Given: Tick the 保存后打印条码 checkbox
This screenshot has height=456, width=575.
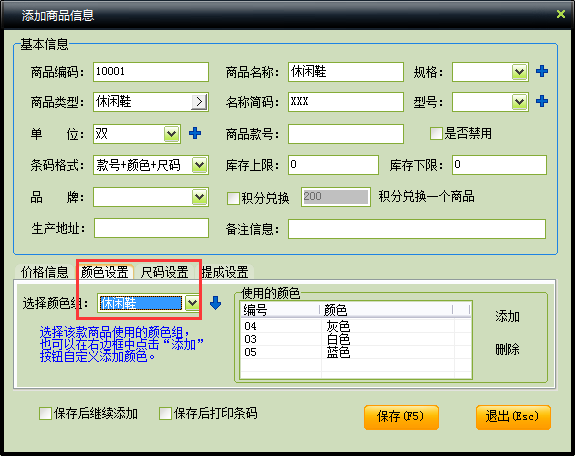Looking at the screenshot, I should (165, 413).
